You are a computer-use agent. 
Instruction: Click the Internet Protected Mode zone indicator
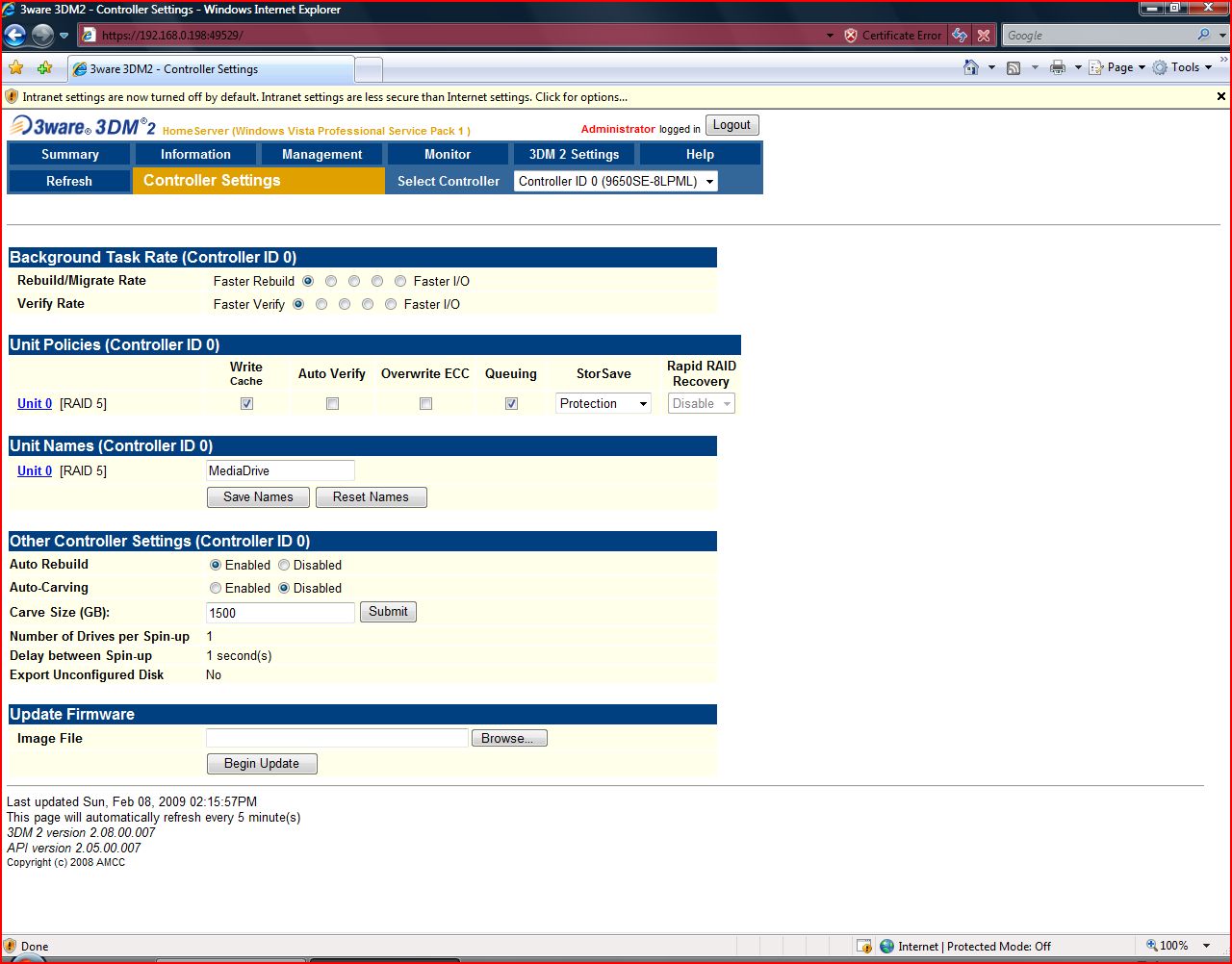pyautogui.click(x=965, y=946)
